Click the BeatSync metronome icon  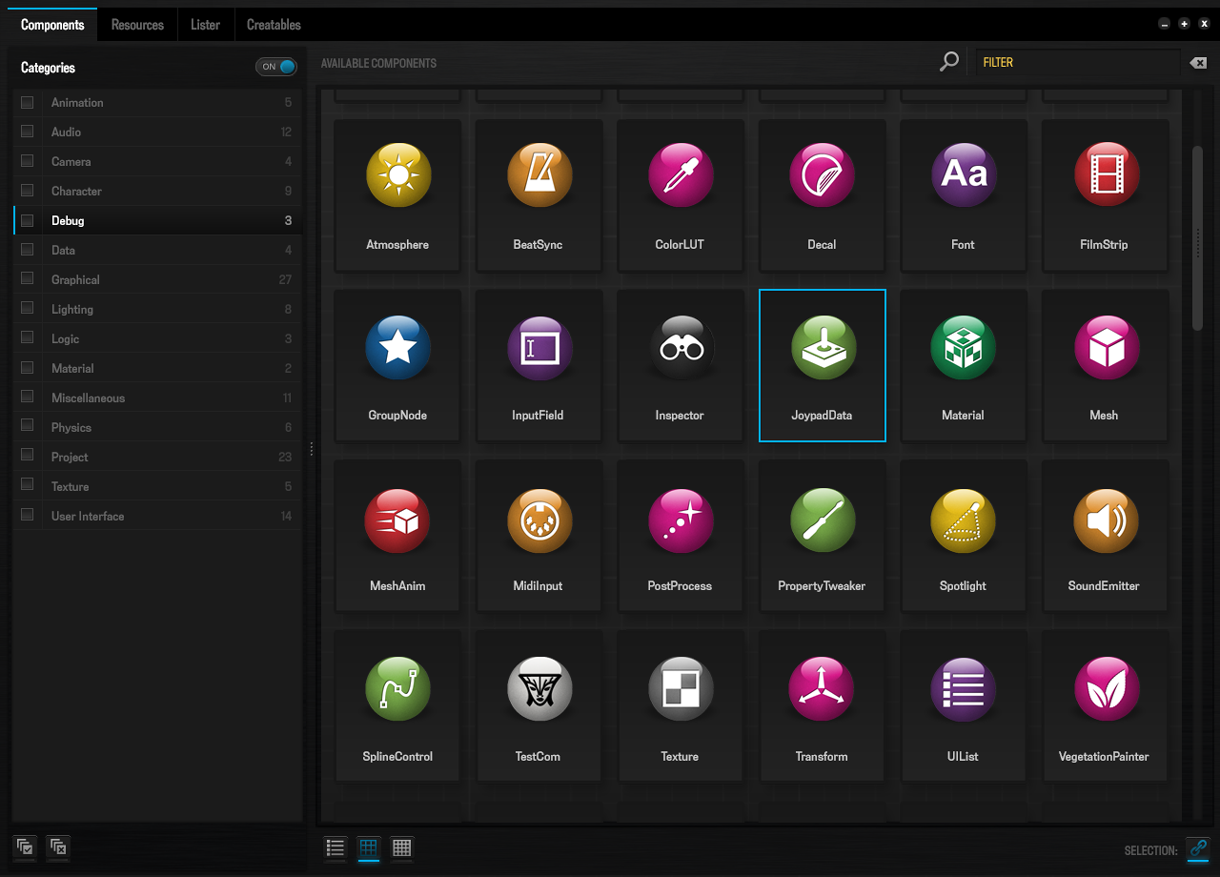tap(539, 176)
